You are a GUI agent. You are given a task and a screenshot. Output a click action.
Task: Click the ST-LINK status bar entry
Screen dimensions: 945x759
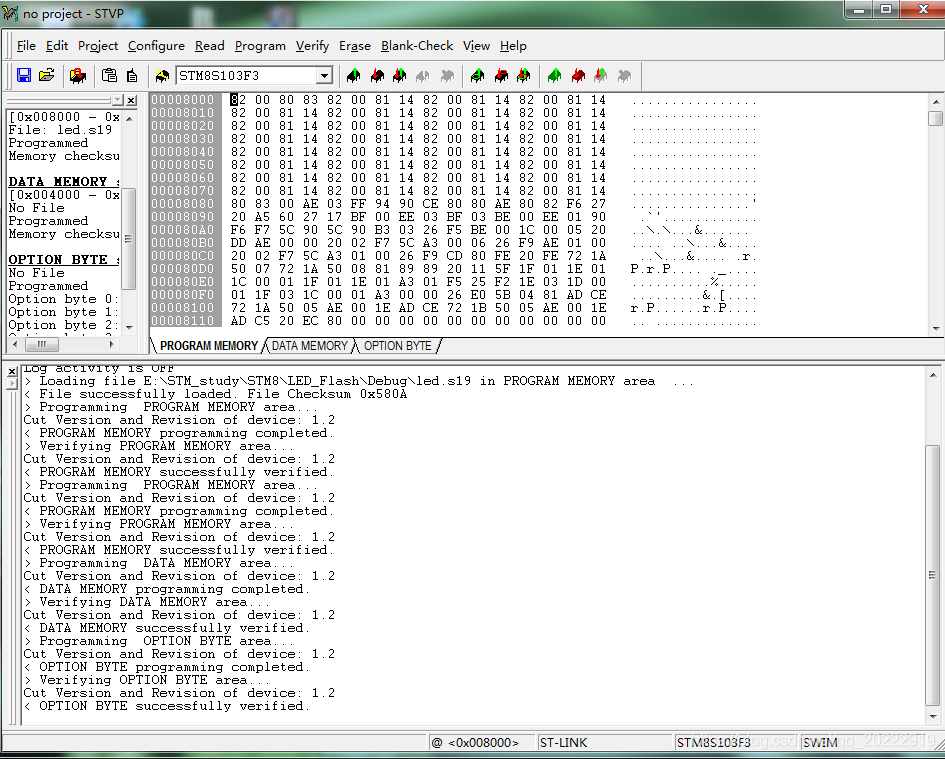click(603, 743)
